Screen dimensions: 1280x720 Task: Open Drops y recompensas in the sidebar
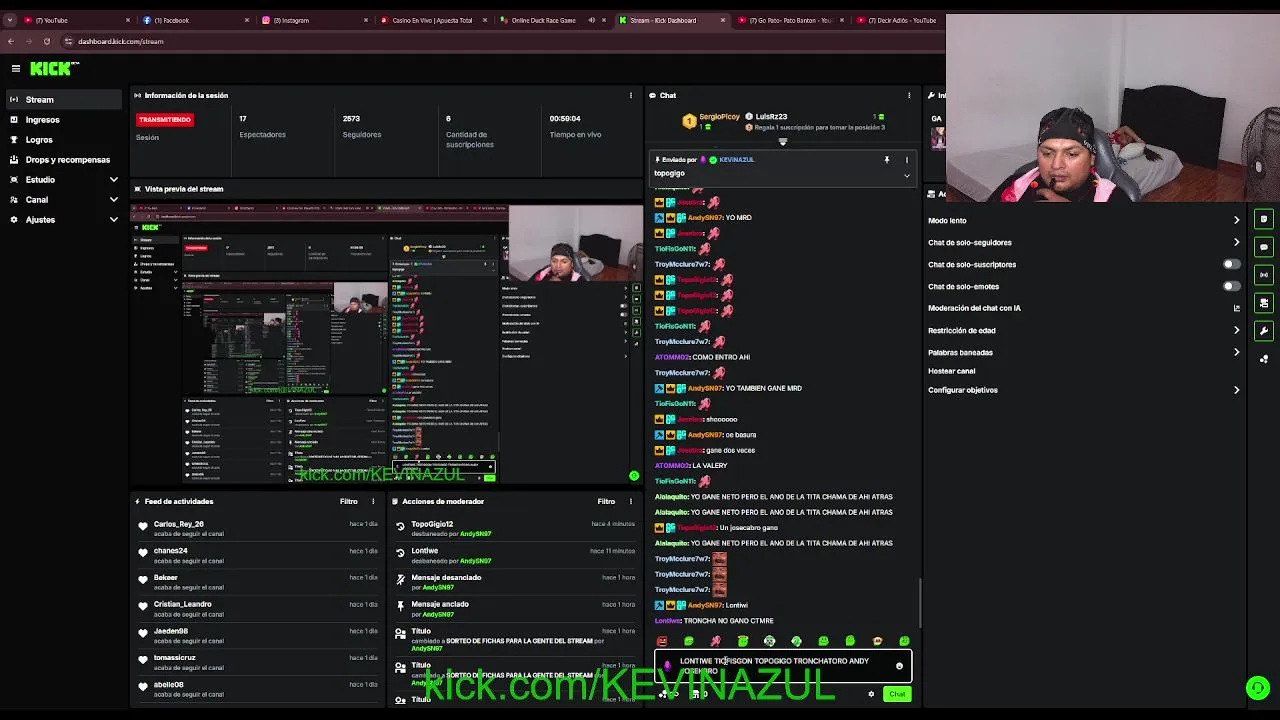[64, 160]
